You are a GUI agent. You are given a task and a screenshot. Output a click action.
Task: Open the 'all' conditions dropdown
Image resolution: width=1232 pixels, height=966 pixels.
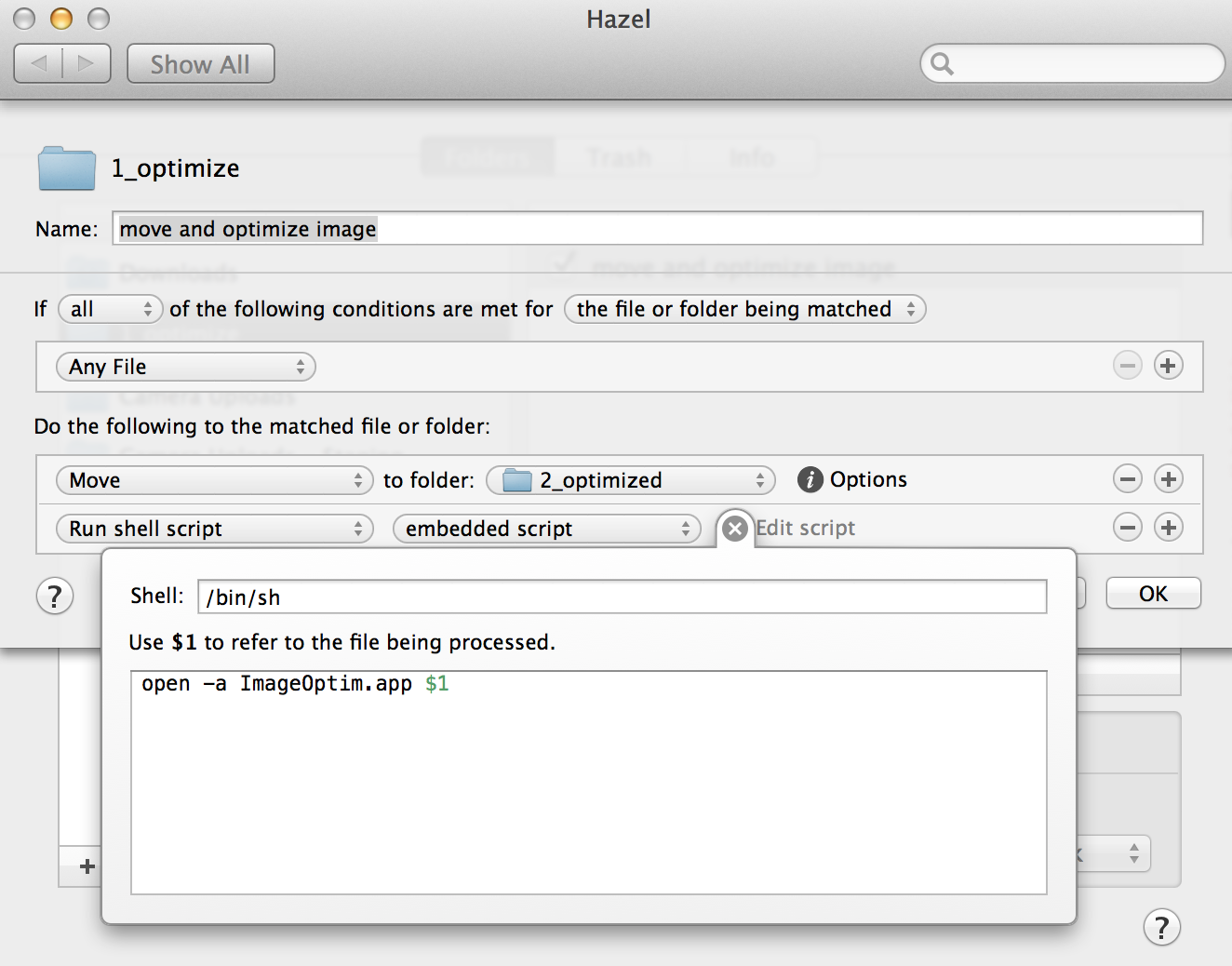coord(110,309)
